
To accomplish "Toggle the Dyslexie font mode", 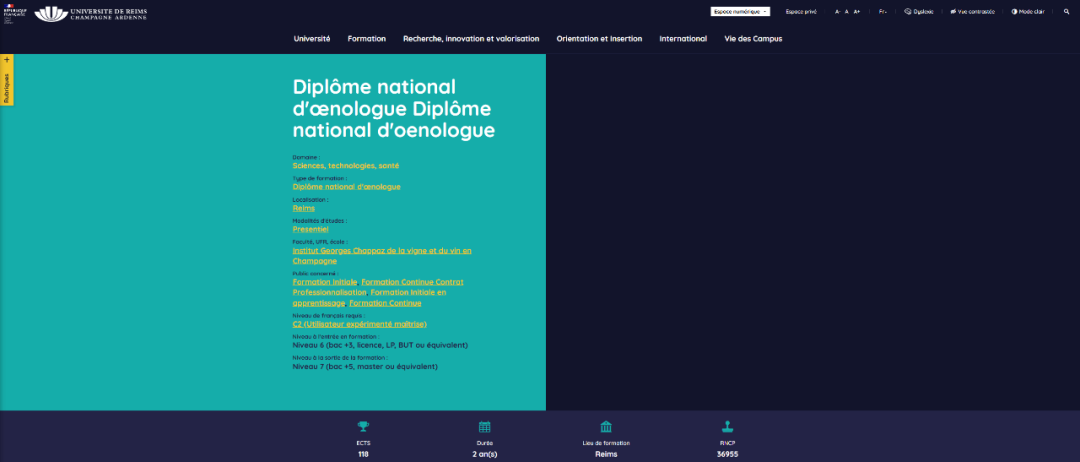I will (x=919, y=12).
